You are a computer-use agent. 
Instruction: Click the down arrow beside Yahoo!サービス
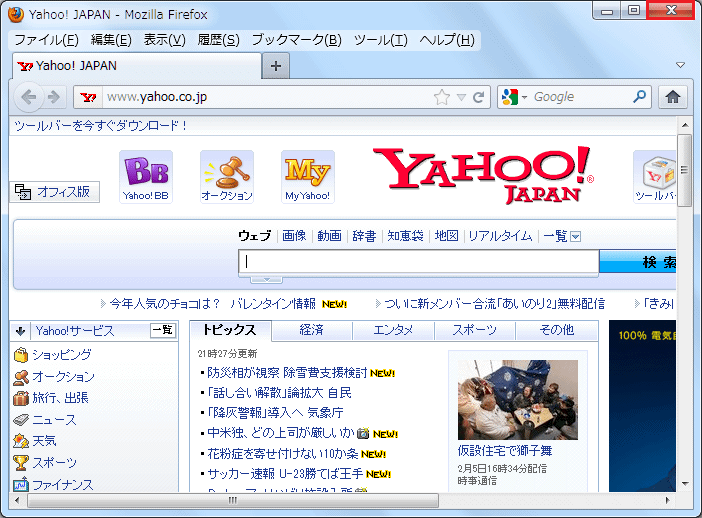click(x=20, y=331)
